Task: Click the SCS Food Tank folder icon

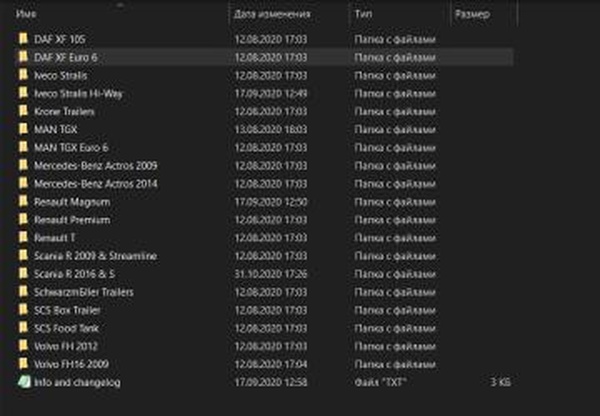Action: click(24, 327)
